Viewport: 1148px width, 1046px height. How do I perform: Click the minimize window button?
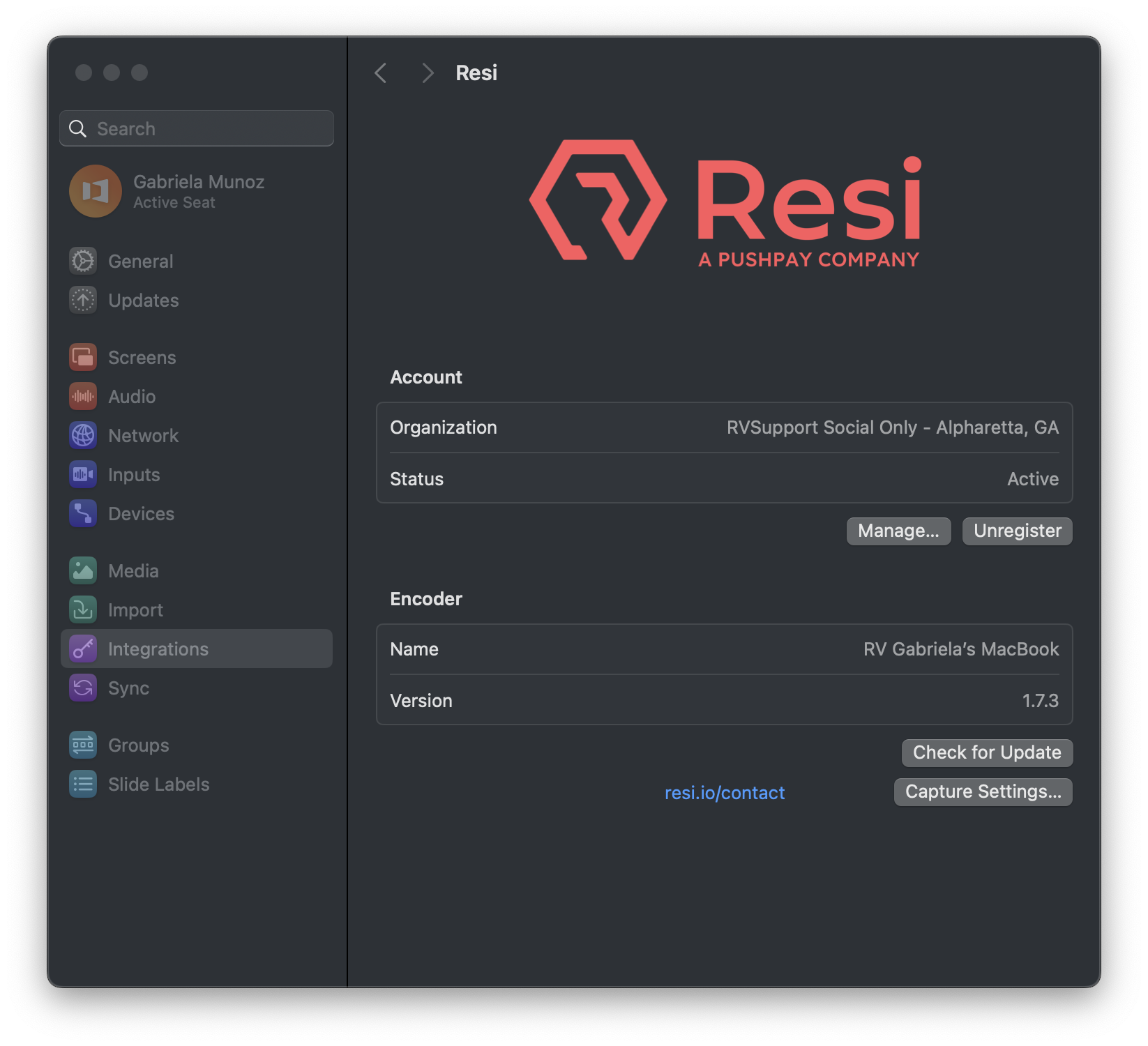click(x=112, y=73)
